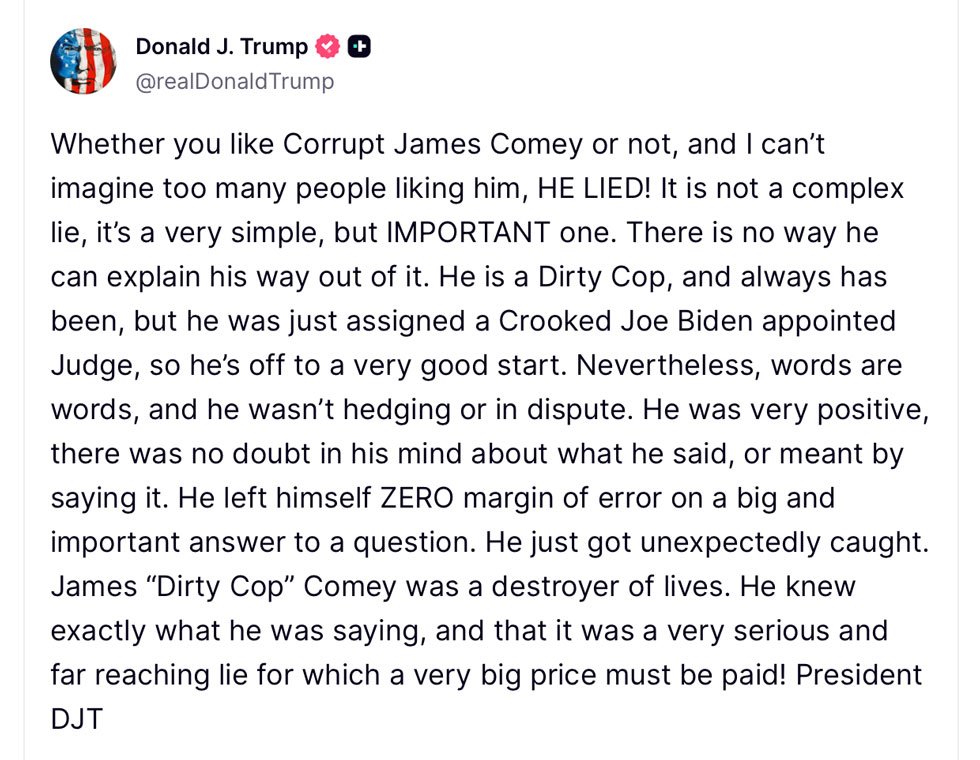The height and width of the screenshot is (760, 980).
Task: Click 'very big price must be paid!' text
Action: [x=599, y=676]
